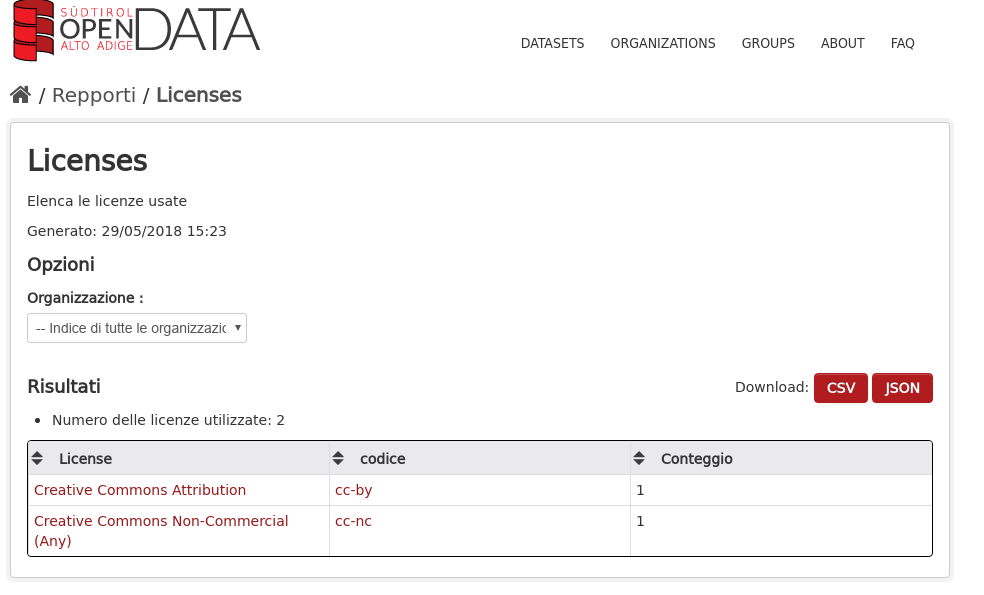Open Creative Commons Attribution license link

[140, 490]
